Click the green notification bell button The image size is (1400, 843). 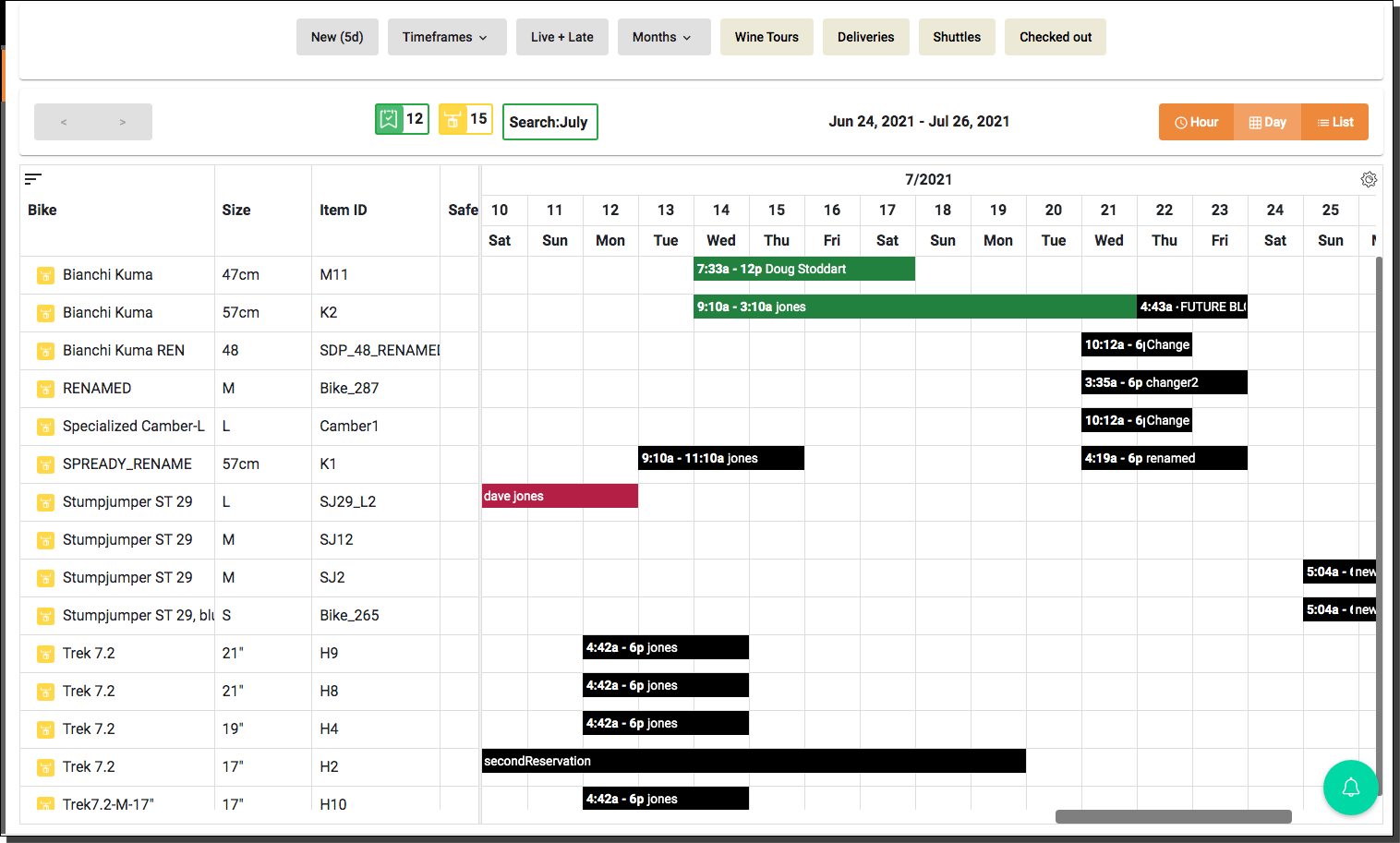point(1350,787)
